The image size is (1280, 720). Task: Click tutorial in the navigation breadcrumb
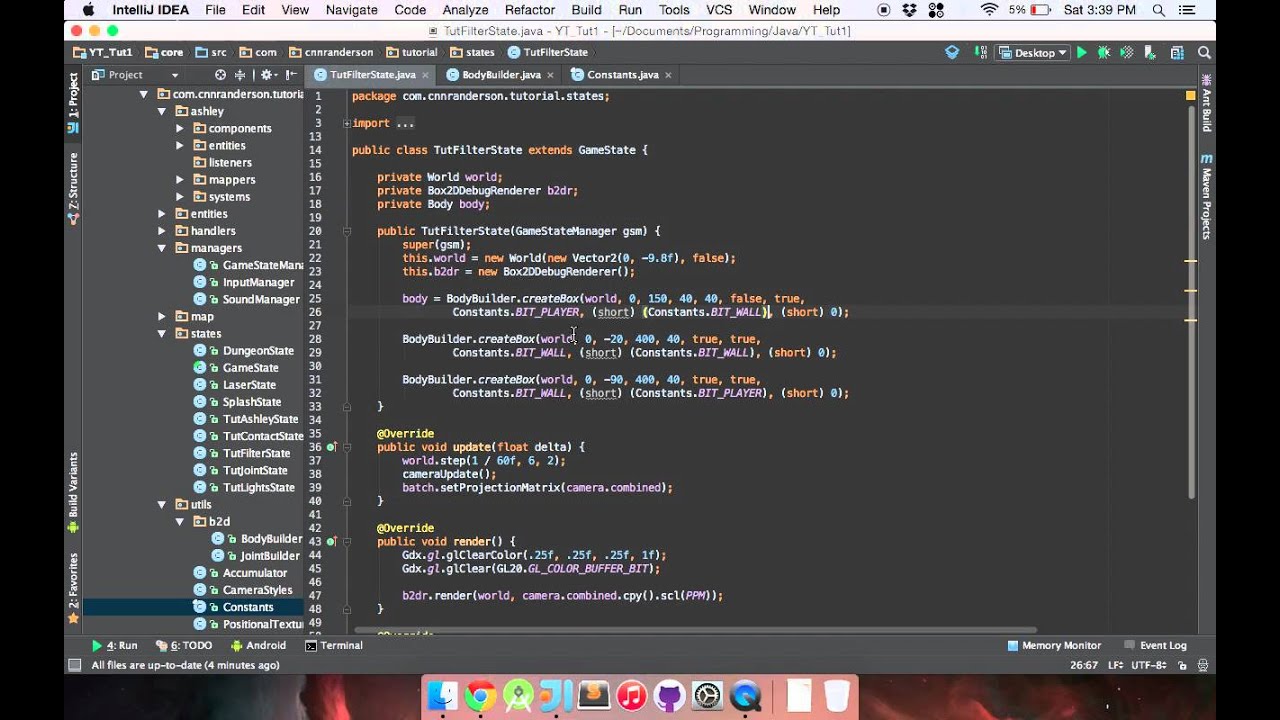pos(411,53)
